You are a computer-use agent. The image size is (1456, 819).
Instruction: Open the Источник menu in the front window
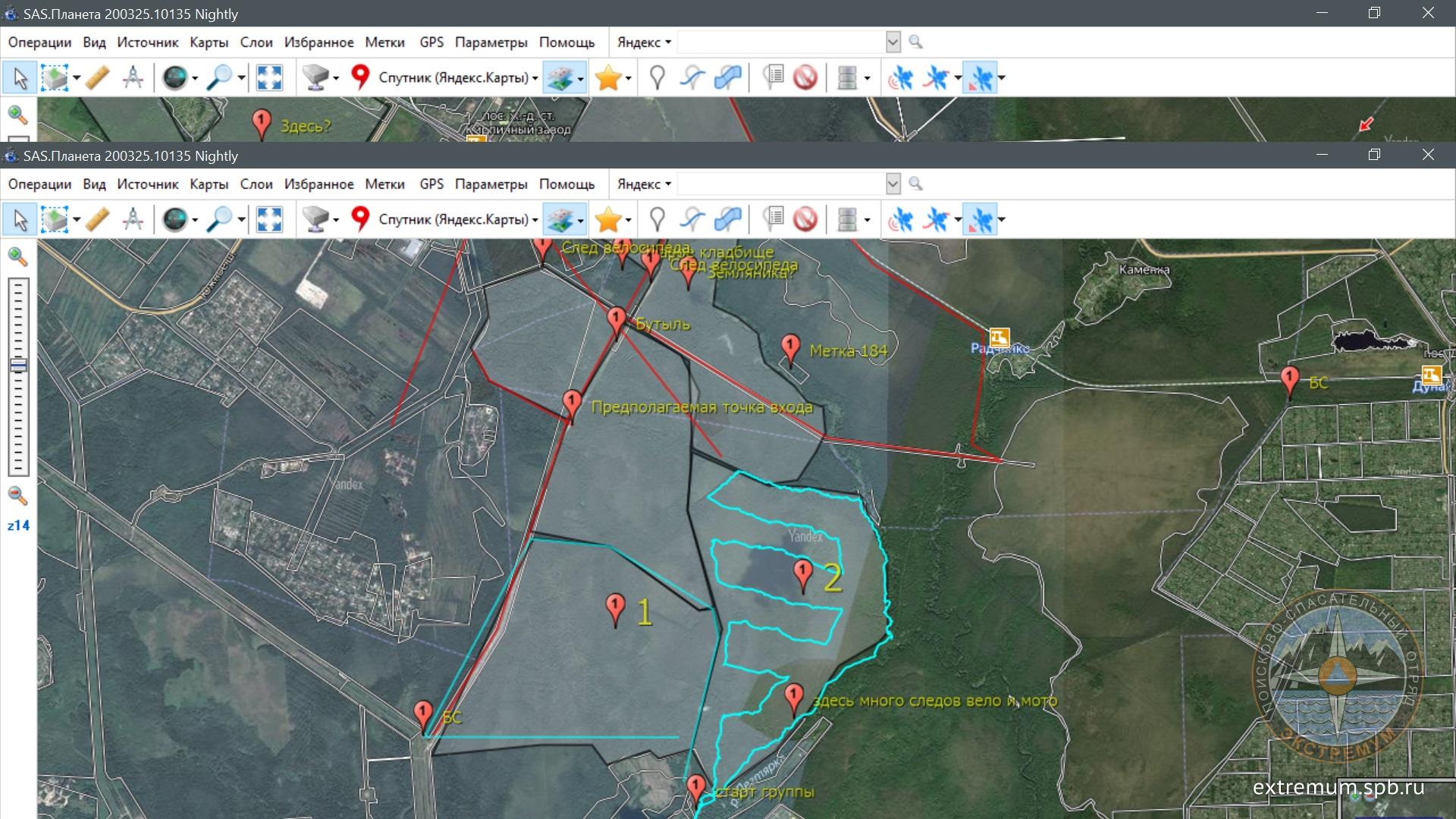tap(148, 184)
